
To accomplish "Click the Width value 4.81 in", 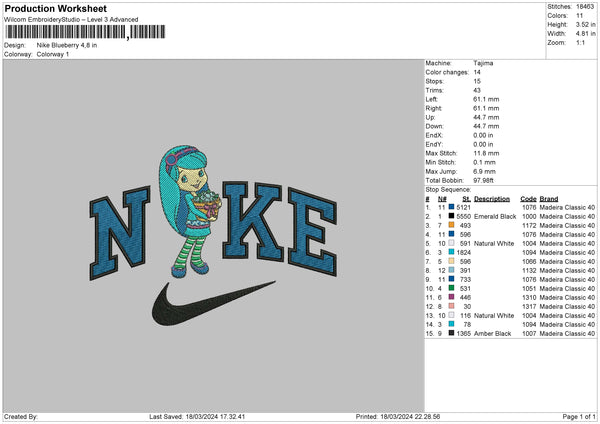I will pos(585,34).
